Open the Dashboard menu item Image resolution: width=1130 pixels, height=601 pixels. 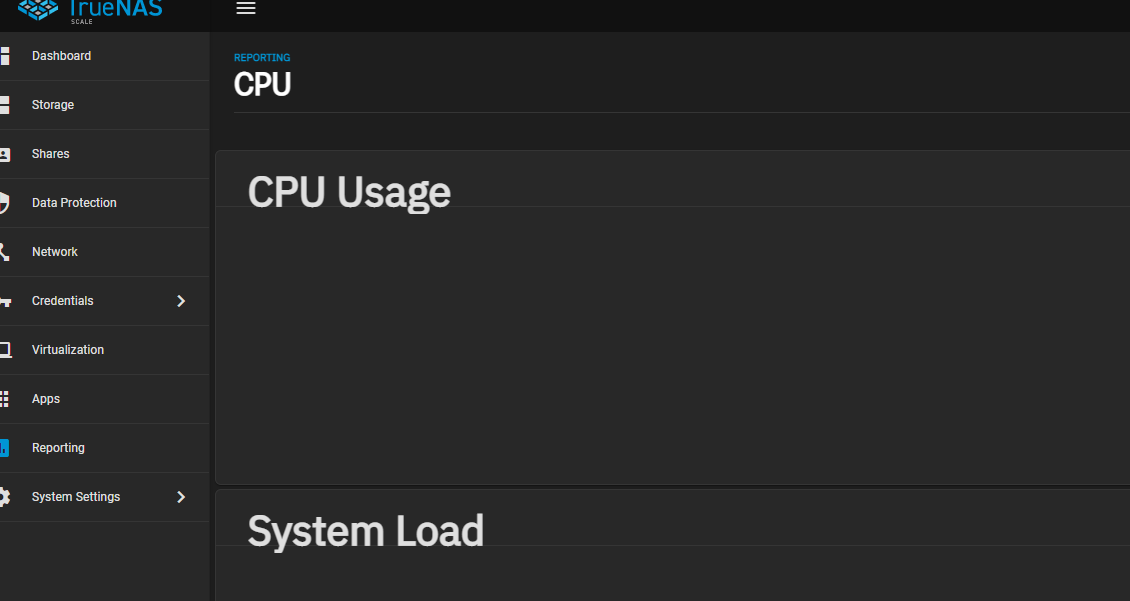click(x=104, y=55)
